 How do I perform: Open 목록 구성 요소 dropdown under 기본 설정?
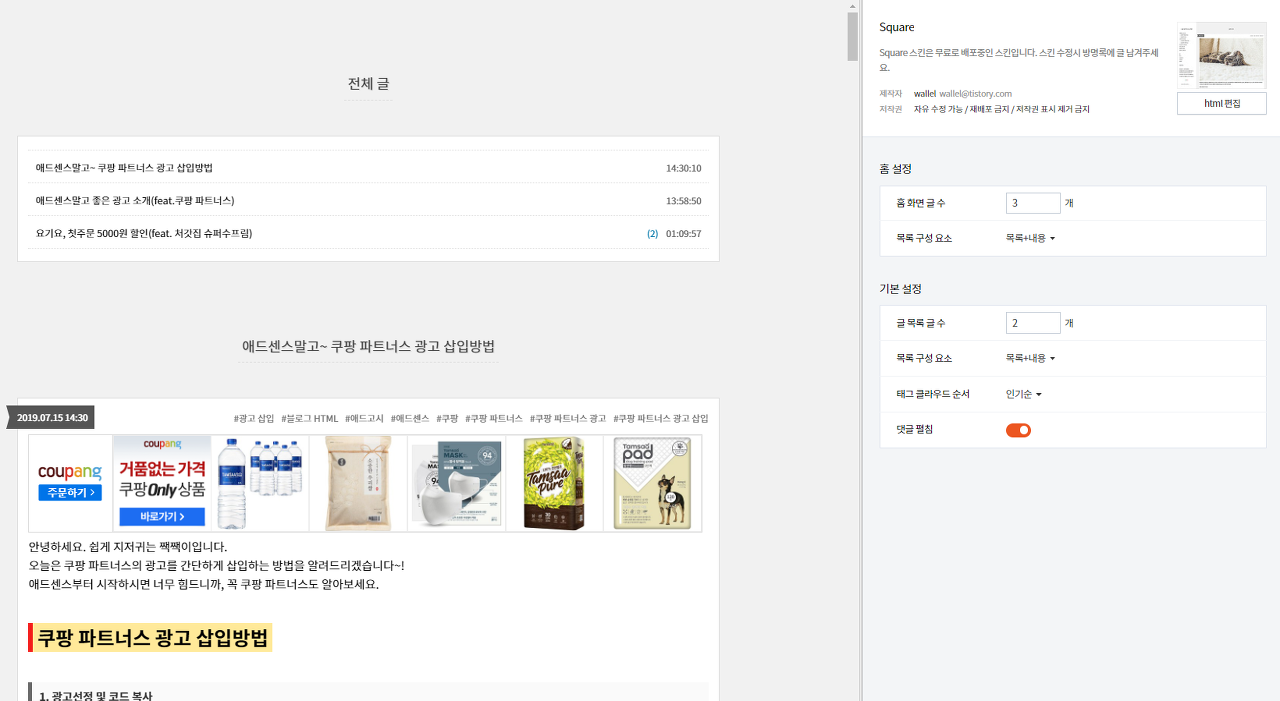[1030, 358]
